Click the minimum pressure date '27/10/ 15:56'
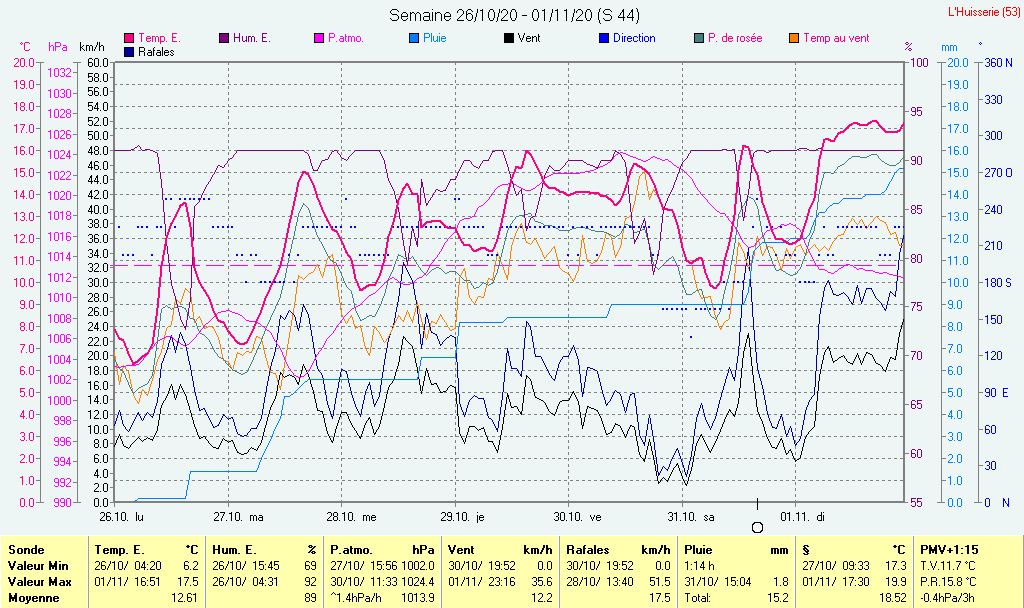Viewport: 1024px width, 608px height. 363,566
